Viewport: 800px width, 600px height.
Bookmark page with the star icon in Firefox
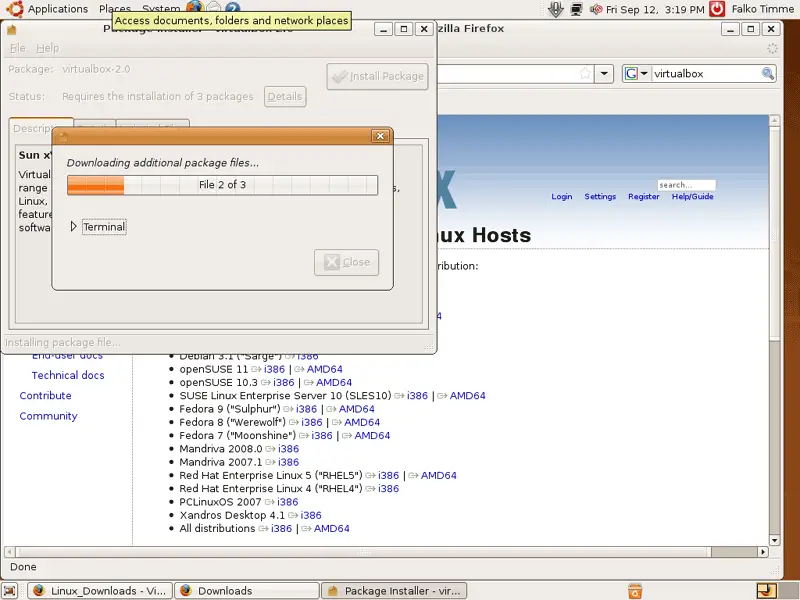[585, 73]
